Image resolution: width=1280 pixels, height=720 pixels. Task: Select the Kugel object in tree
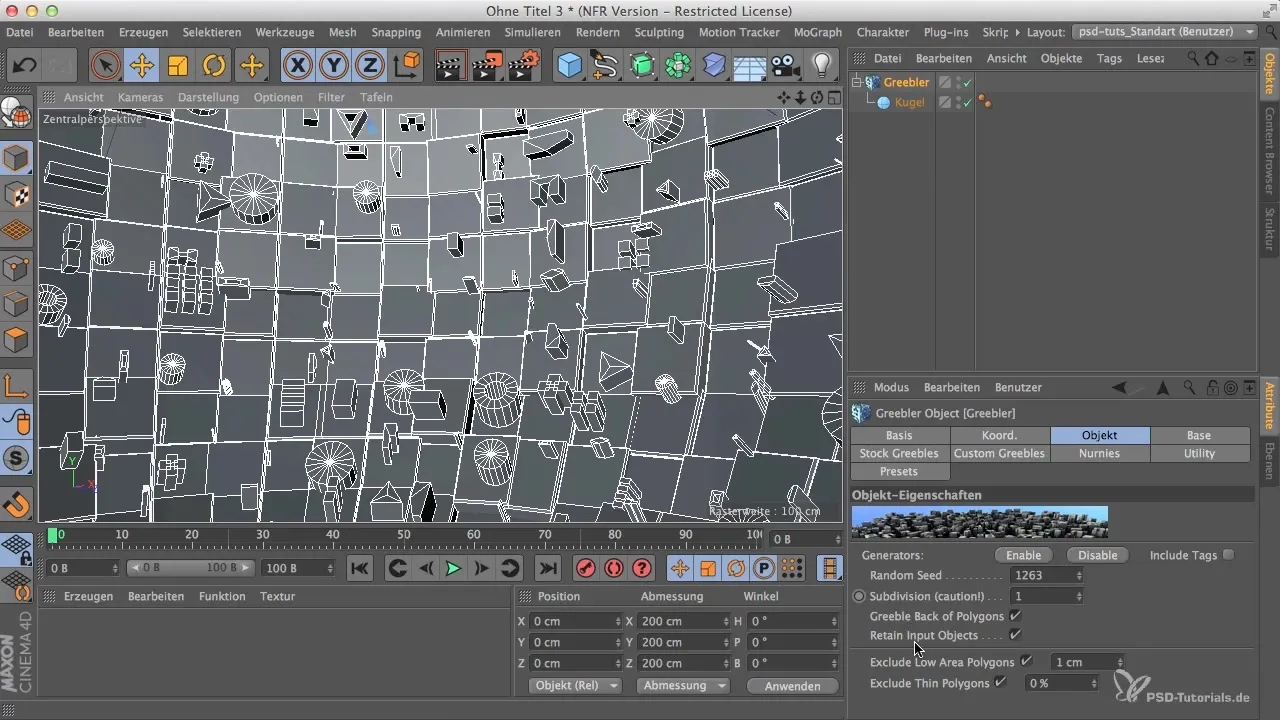click(x=909, y=102)
